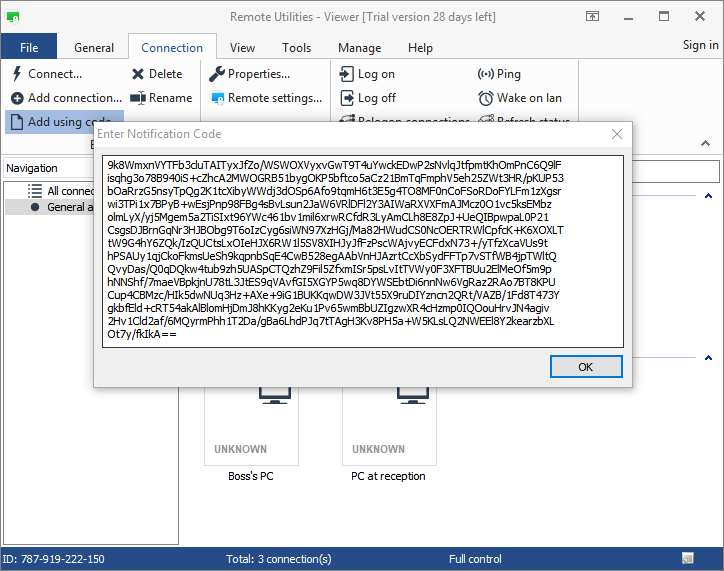Collapse the lower connection group chevron
Image resolution: width=724 pixels, height=571 pixels.
709,359
